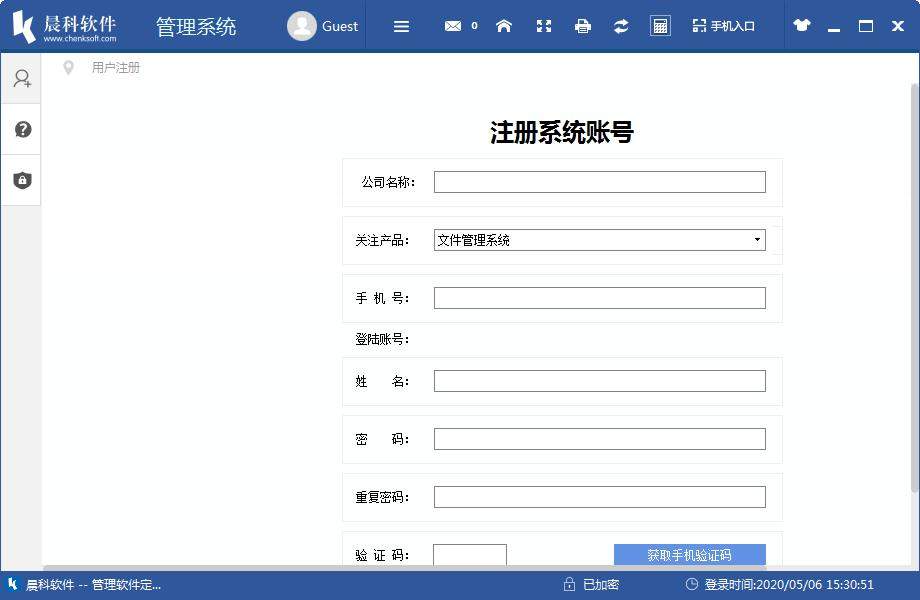The image size is (920, 600).
Task: Select the add-user icon in the left sidebar
Action: pyautogui.click(x=21, y=78)
